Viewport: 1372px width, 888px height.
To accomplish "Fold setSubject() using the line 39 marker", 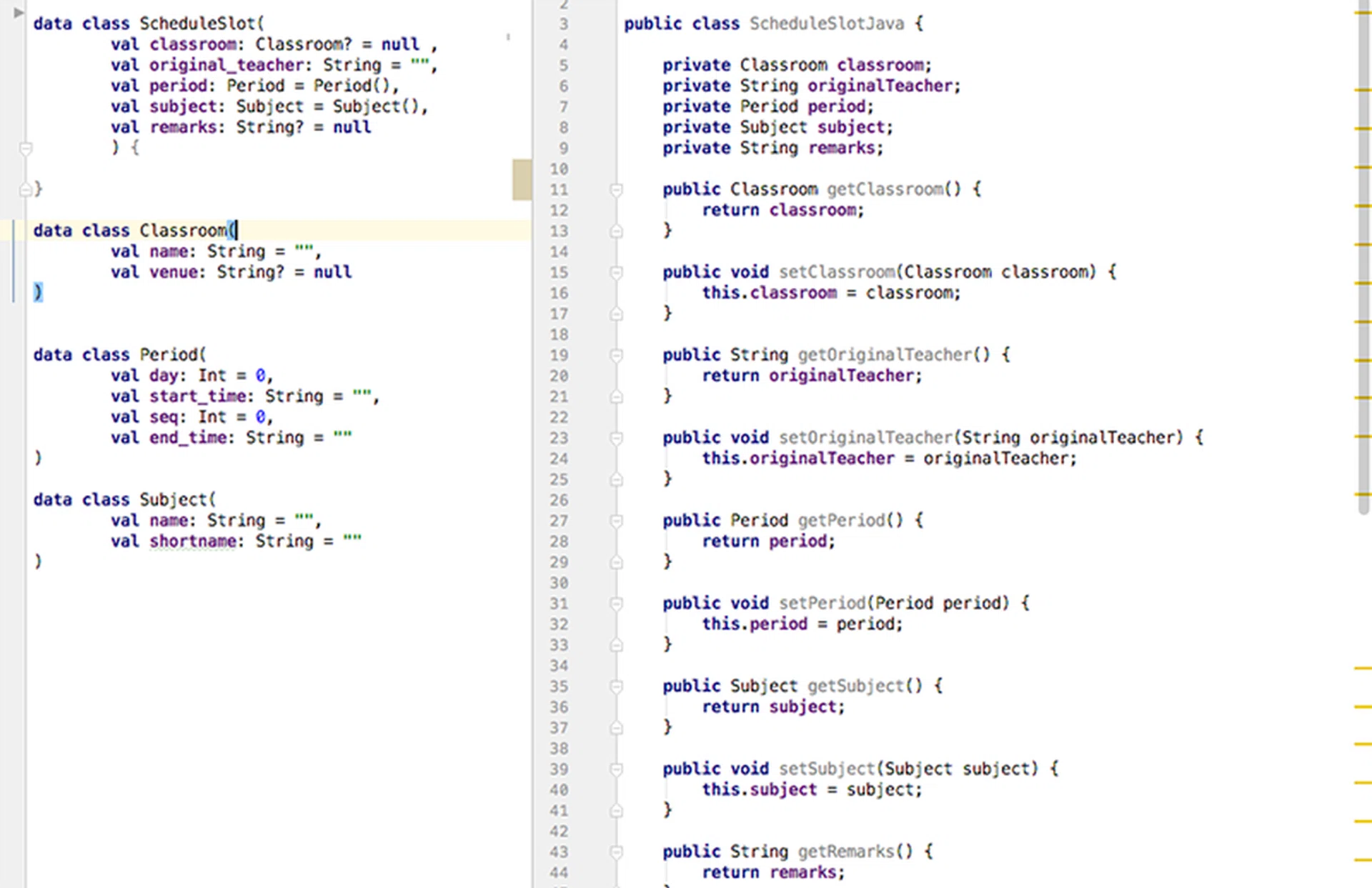I will coord(616,769).
